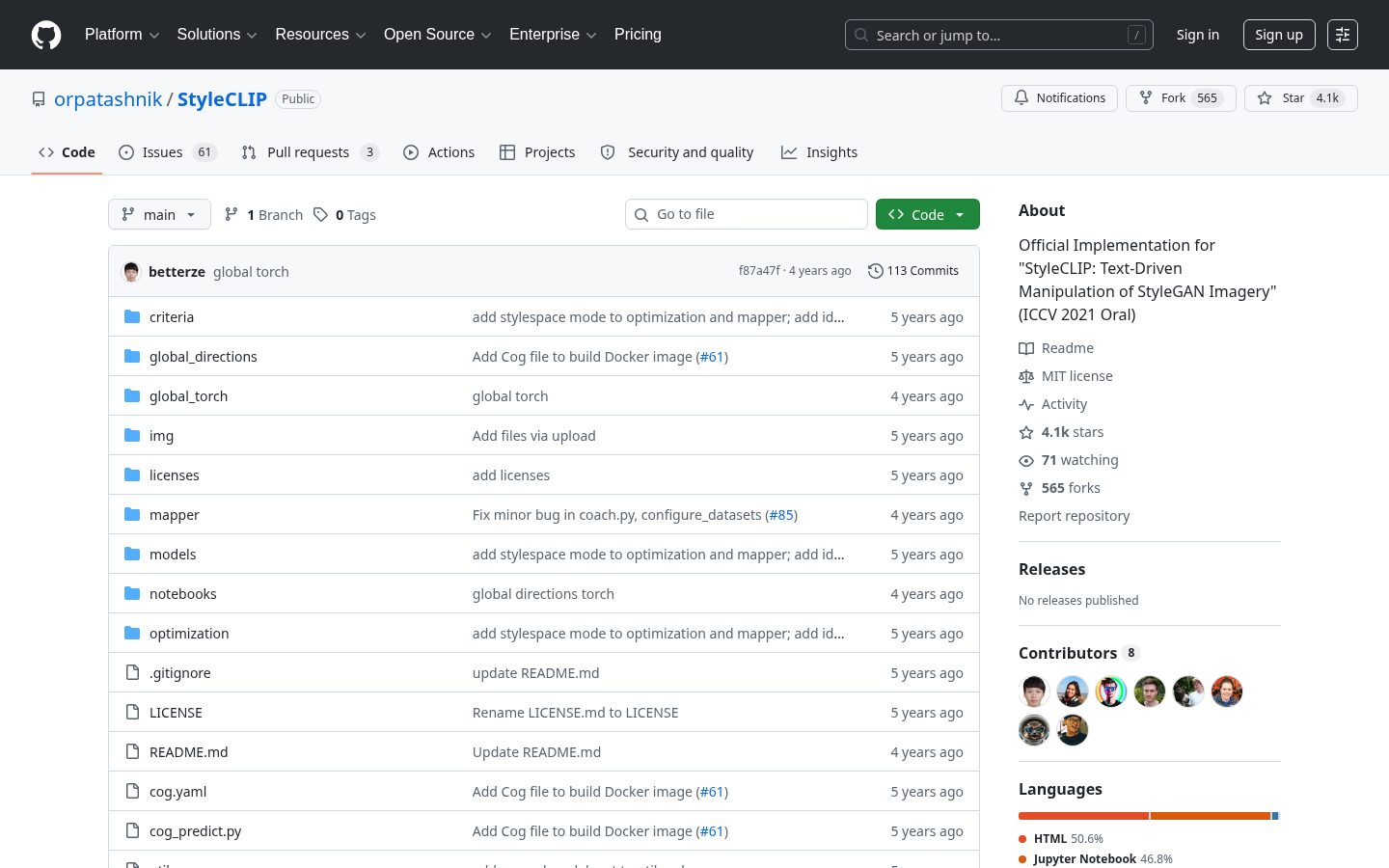Click the forks icon in About
Viewport: 1389px width, 868px height.
point(1026,488)
